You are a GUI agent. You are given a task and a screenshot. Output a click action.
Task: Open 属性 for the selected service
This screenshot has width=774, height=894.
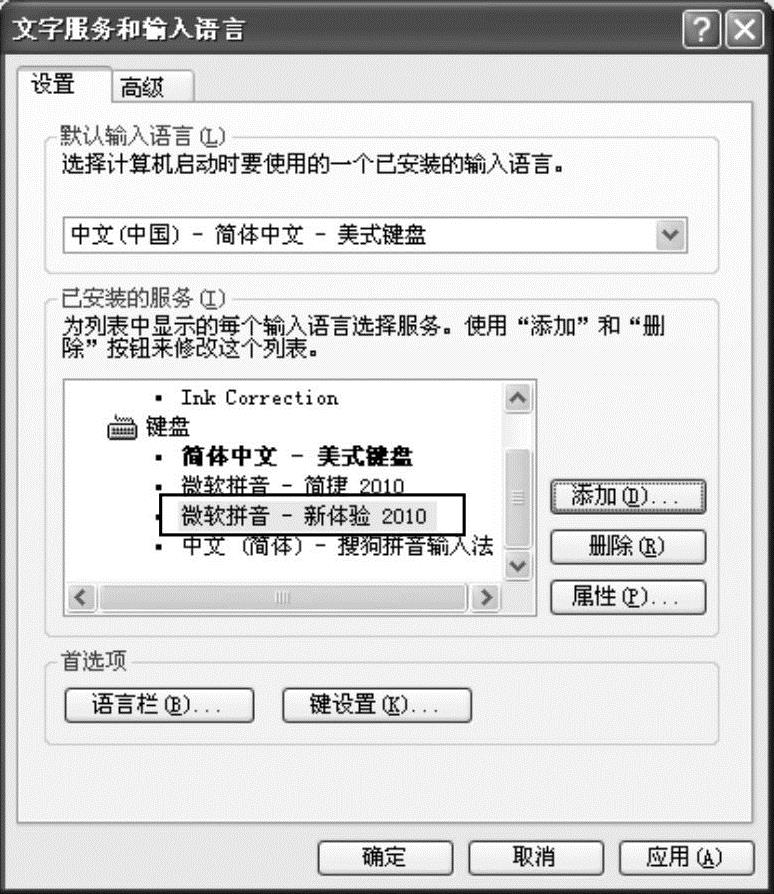(628, 597)
